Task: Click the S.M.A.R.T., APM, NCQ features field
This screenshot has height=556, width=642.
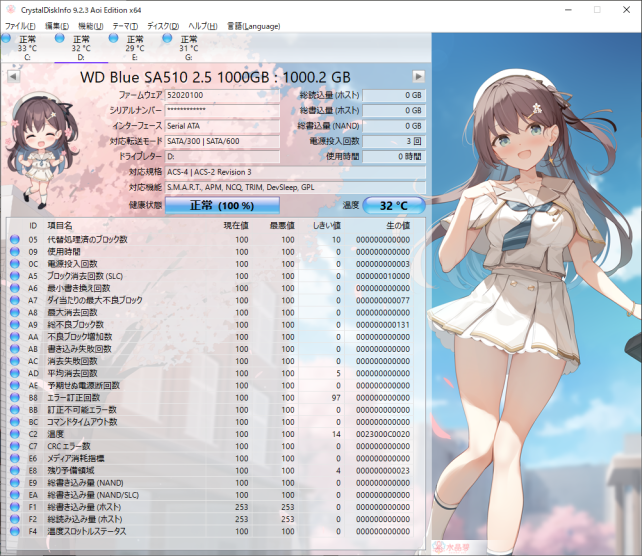Action: tap(295, 187)
